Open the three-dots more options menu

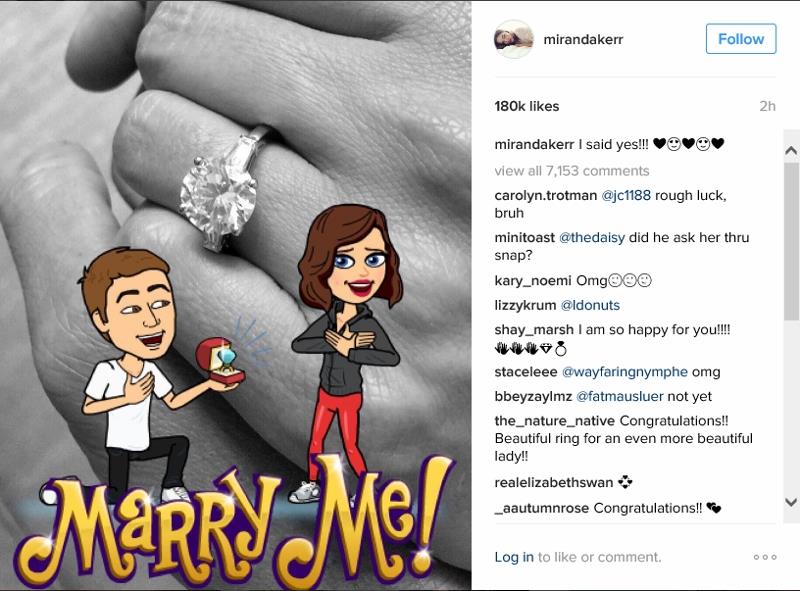[x=765, y=557]
